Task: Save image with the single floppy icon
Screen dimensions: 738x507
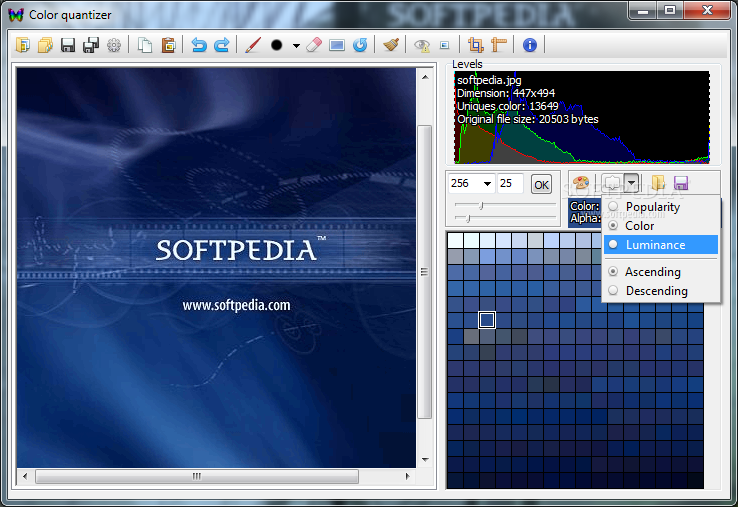Action: 68,45
